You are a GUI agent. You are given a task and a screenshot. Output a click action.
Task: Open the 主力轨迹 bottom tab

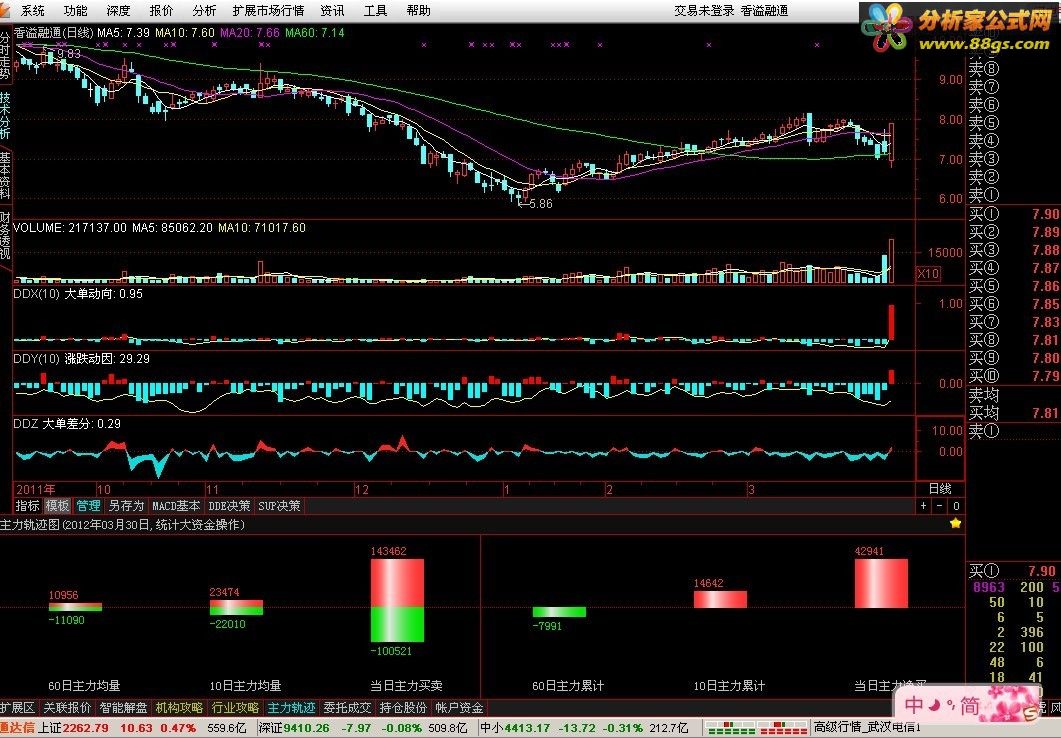292,708
